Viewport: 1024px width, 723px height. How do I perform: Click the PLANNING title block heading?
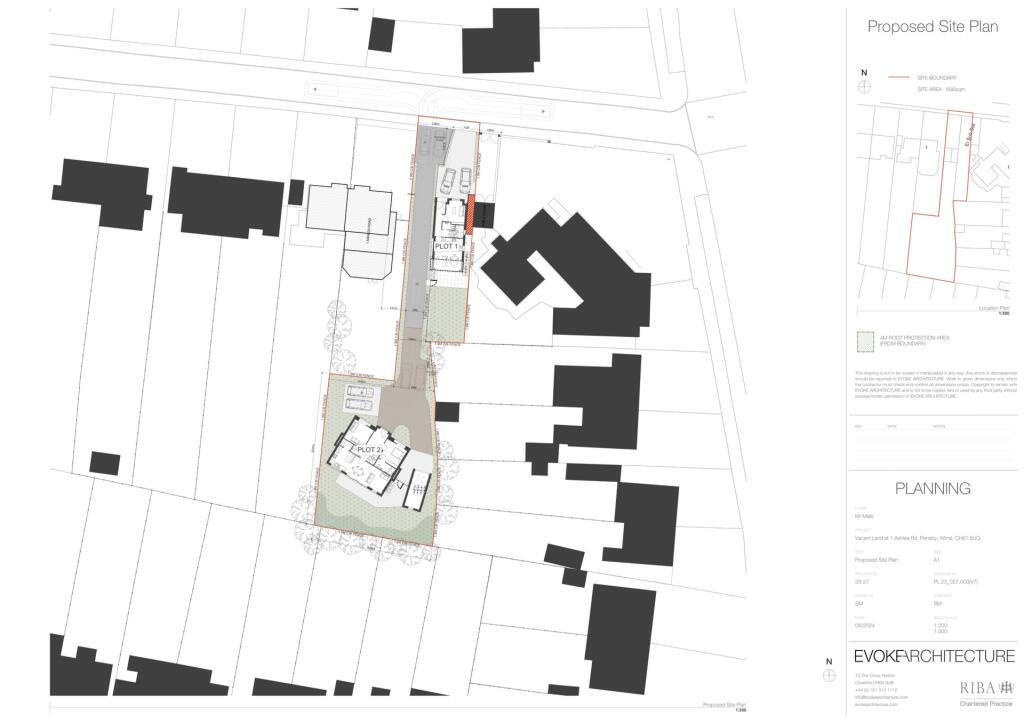tap(932, 489)
